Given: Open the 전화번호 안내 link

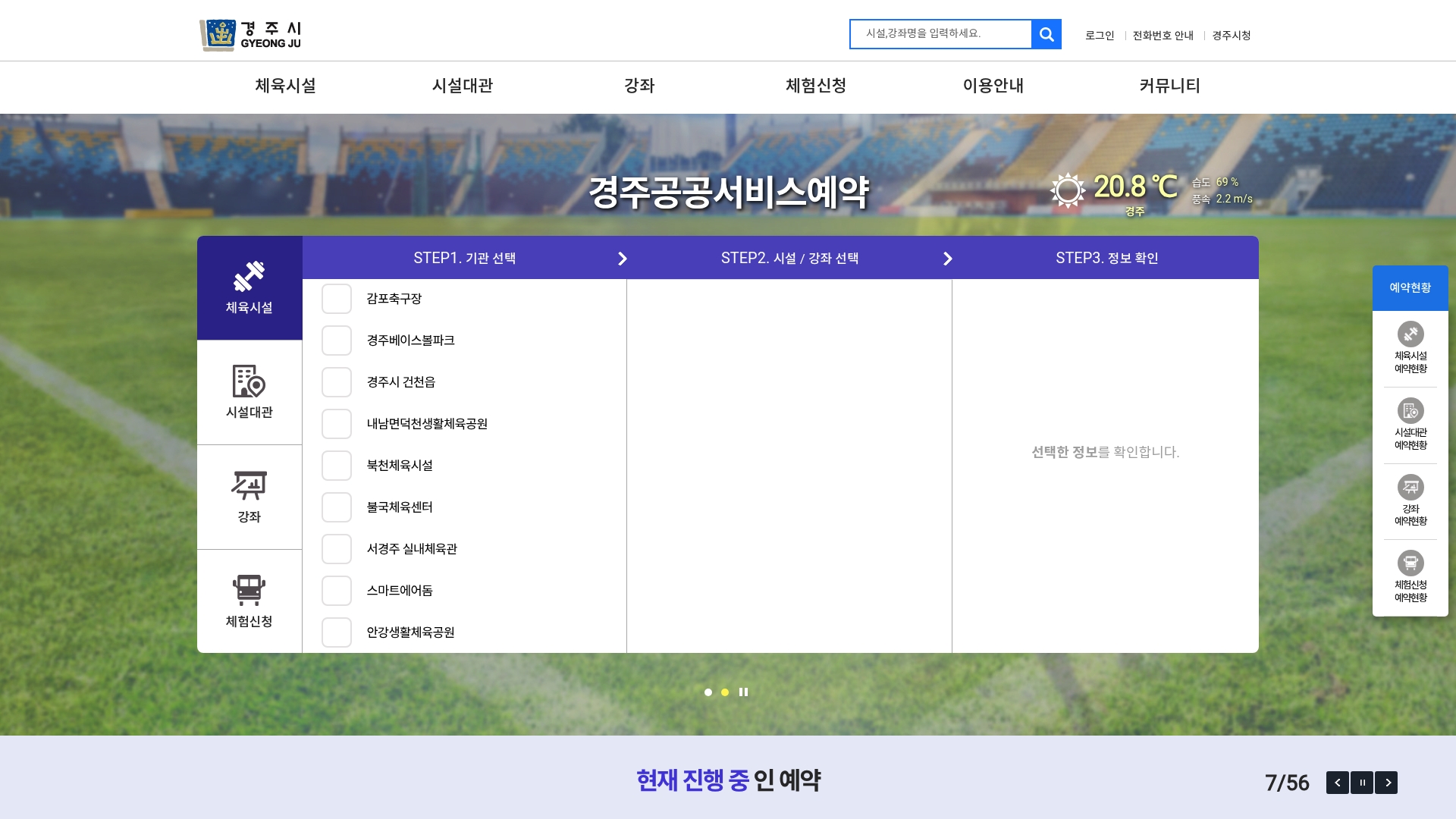Looking at the screenshot, I should tap(1163, 36).
